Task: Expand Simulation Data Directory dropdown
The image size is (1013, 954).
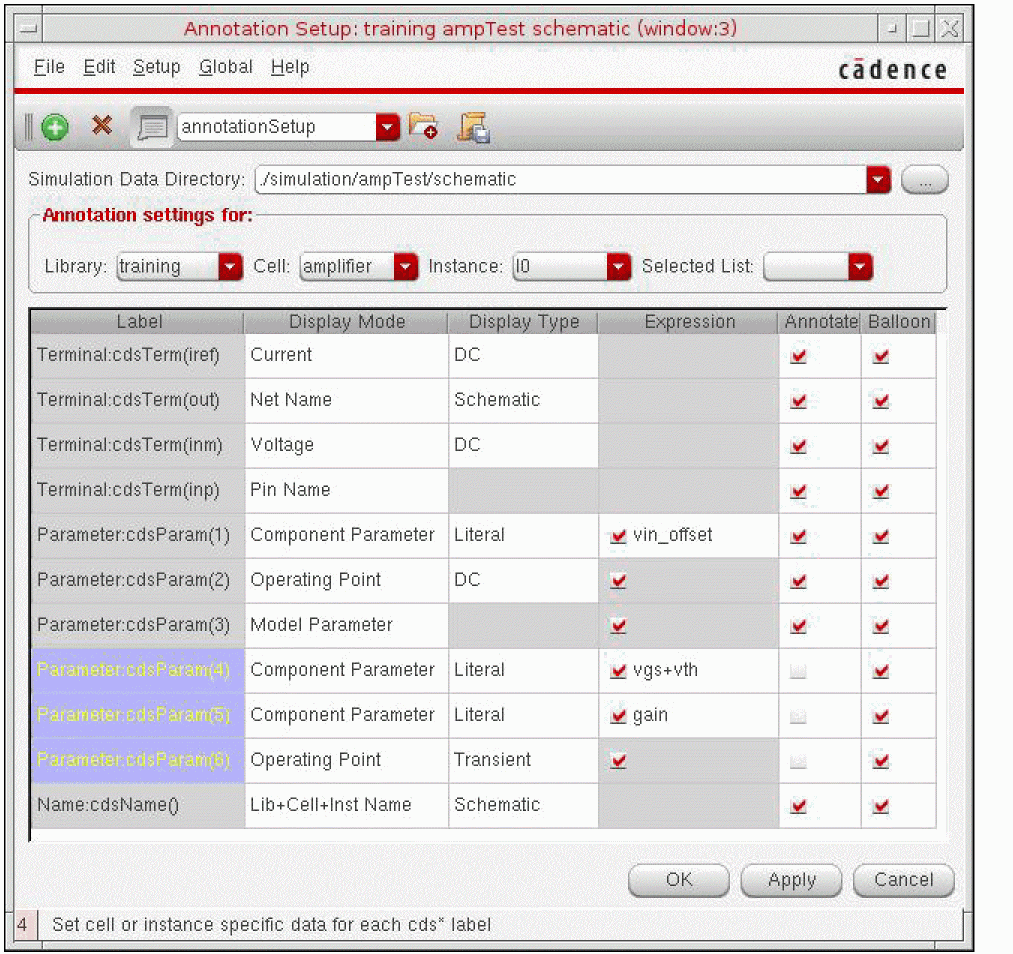Action: click(x=878, y=180)
